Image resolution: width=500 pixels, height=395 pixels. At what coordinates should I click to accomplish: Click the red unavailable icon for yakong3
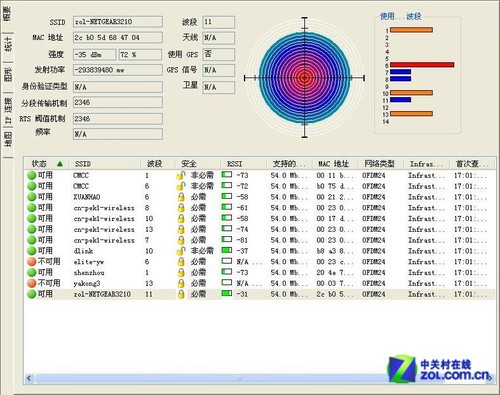tap(32, 283)
